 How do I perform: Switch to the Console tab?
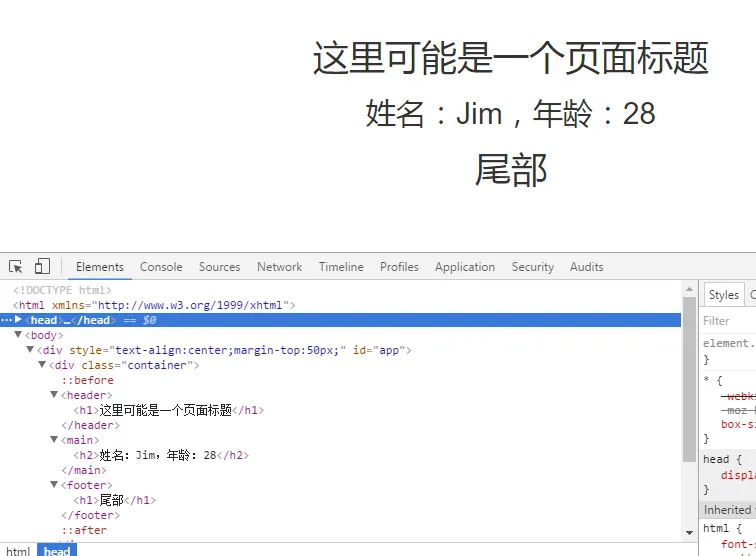pyautogui.click(x=161, y=267)
